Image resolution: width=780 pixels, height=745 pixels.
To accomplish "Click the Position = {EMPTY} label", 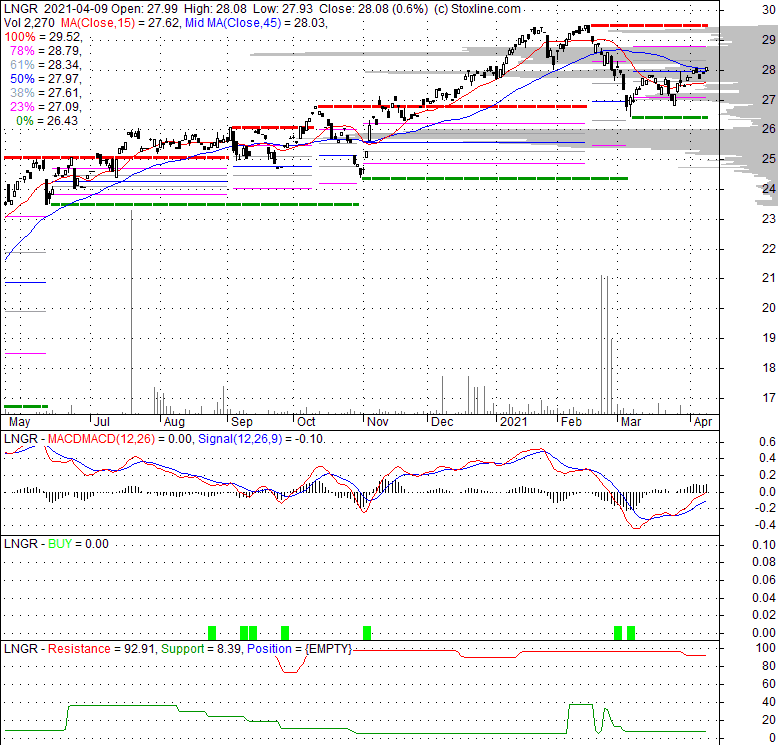I will tap(299, 649).
